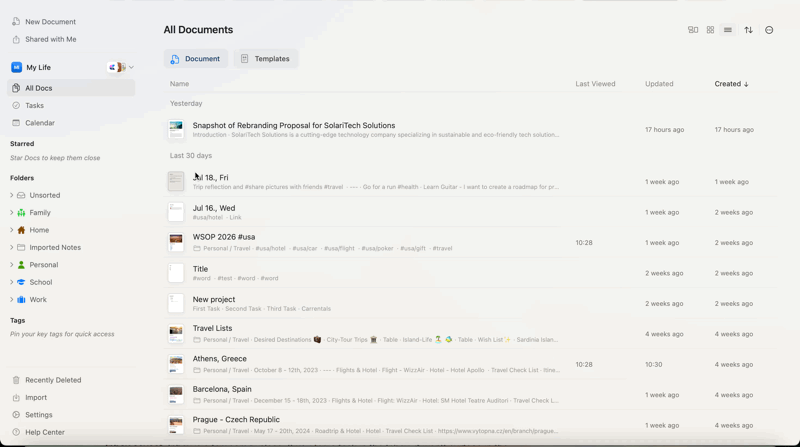The image size is (800, 447).
Task: Select the Document tab
Action: tap(195, 59)
